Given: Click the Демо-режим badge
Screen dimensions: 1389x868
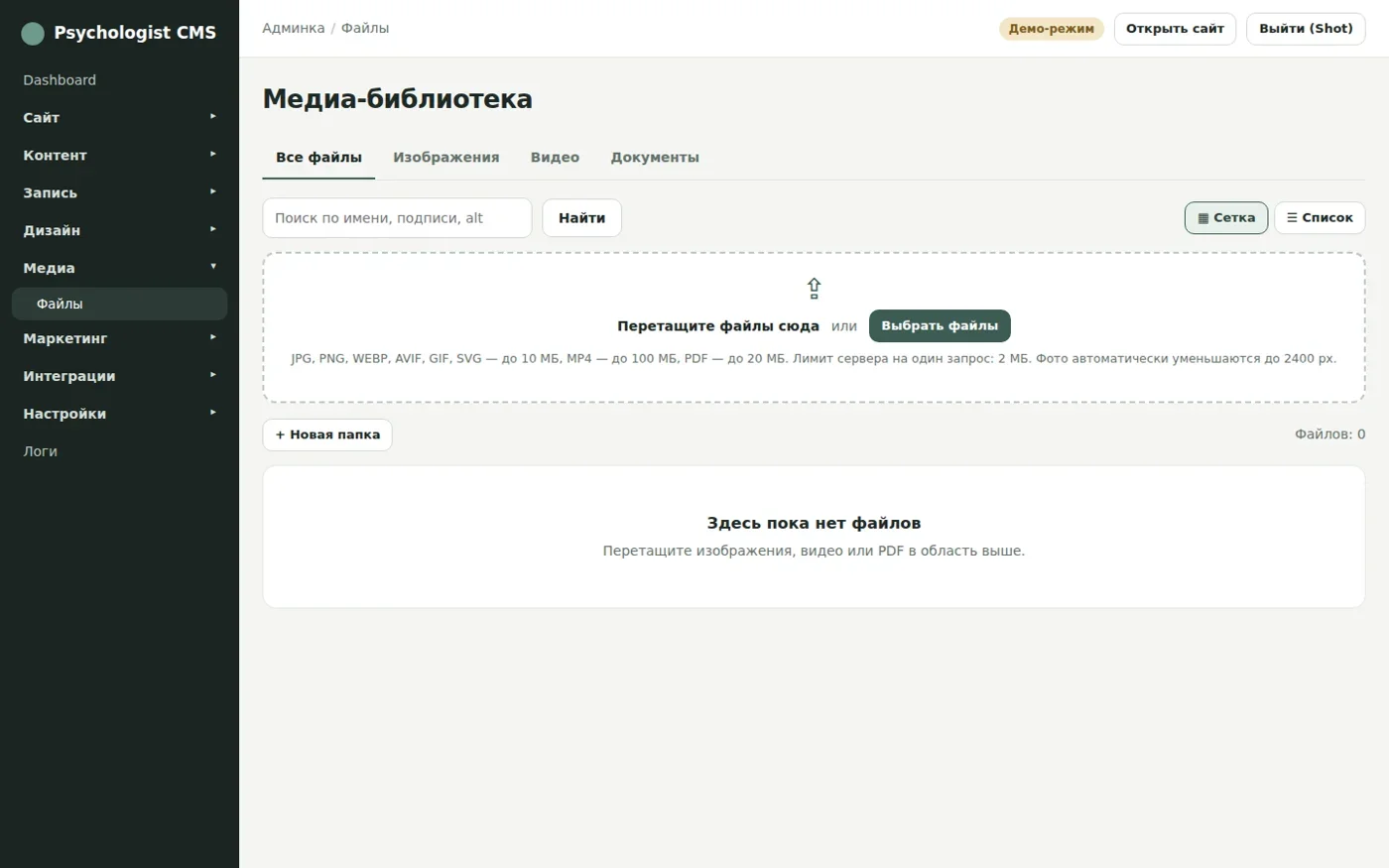Looking at the screenshot, I should pyautogui.click(x=1052, y=29).
